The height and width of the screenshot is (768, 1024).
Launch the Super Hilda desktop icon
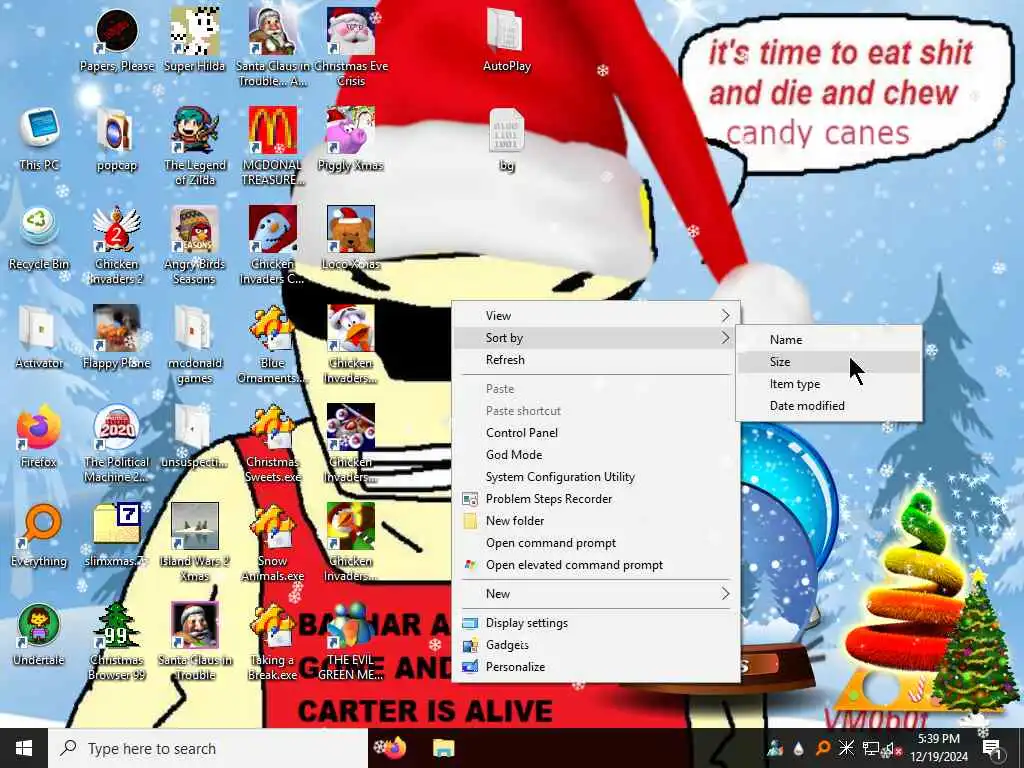[195, 40]
